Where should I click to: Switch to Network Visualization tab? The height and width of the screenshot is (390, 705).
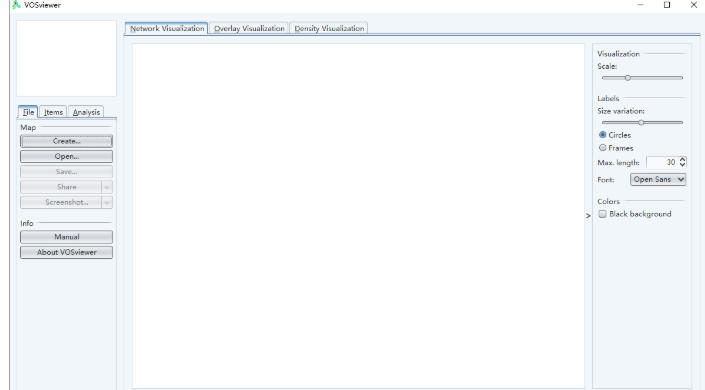coord(167,28)
